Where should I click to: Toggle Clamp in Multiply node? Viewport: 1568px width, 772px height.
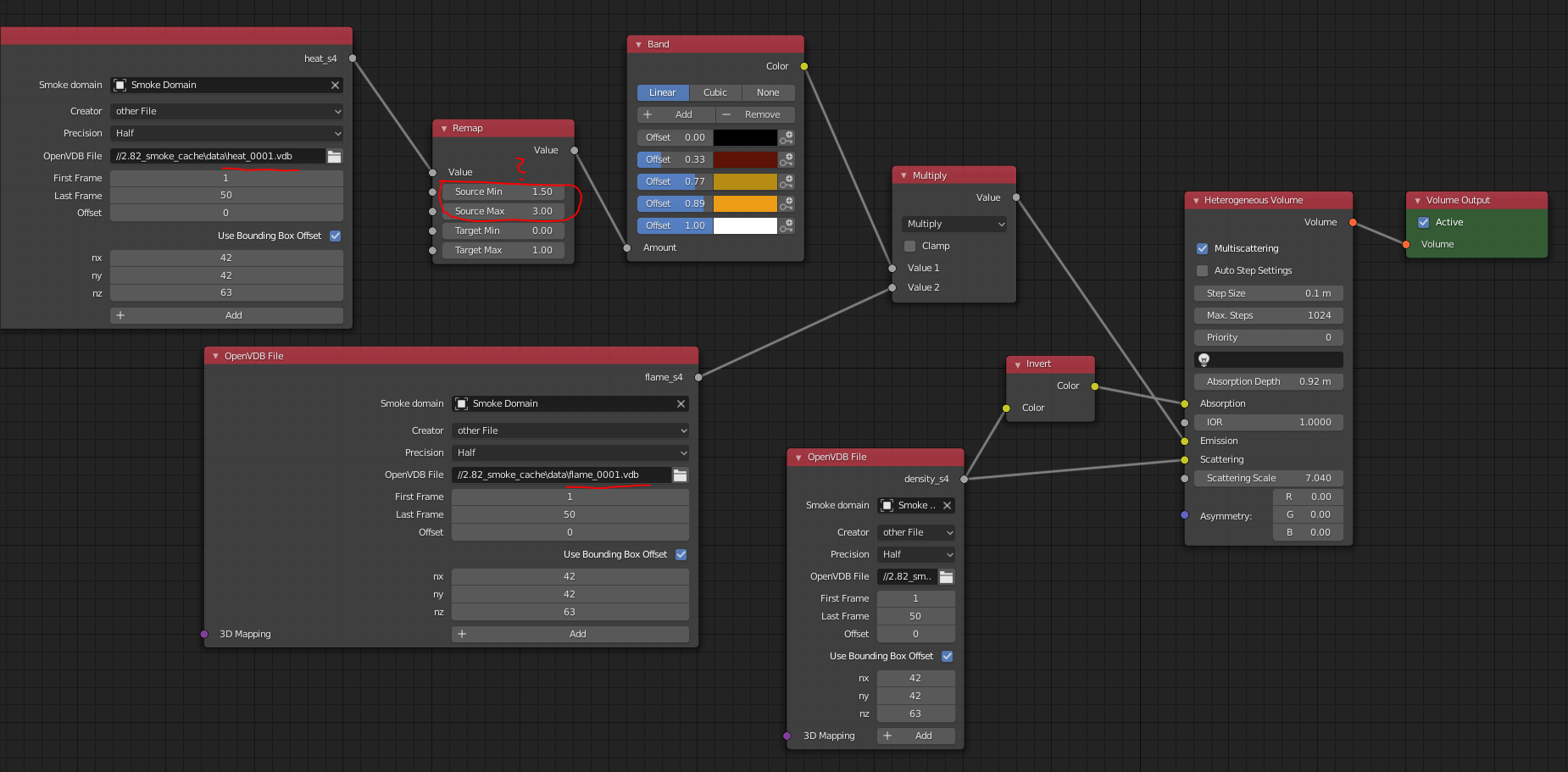909,247
